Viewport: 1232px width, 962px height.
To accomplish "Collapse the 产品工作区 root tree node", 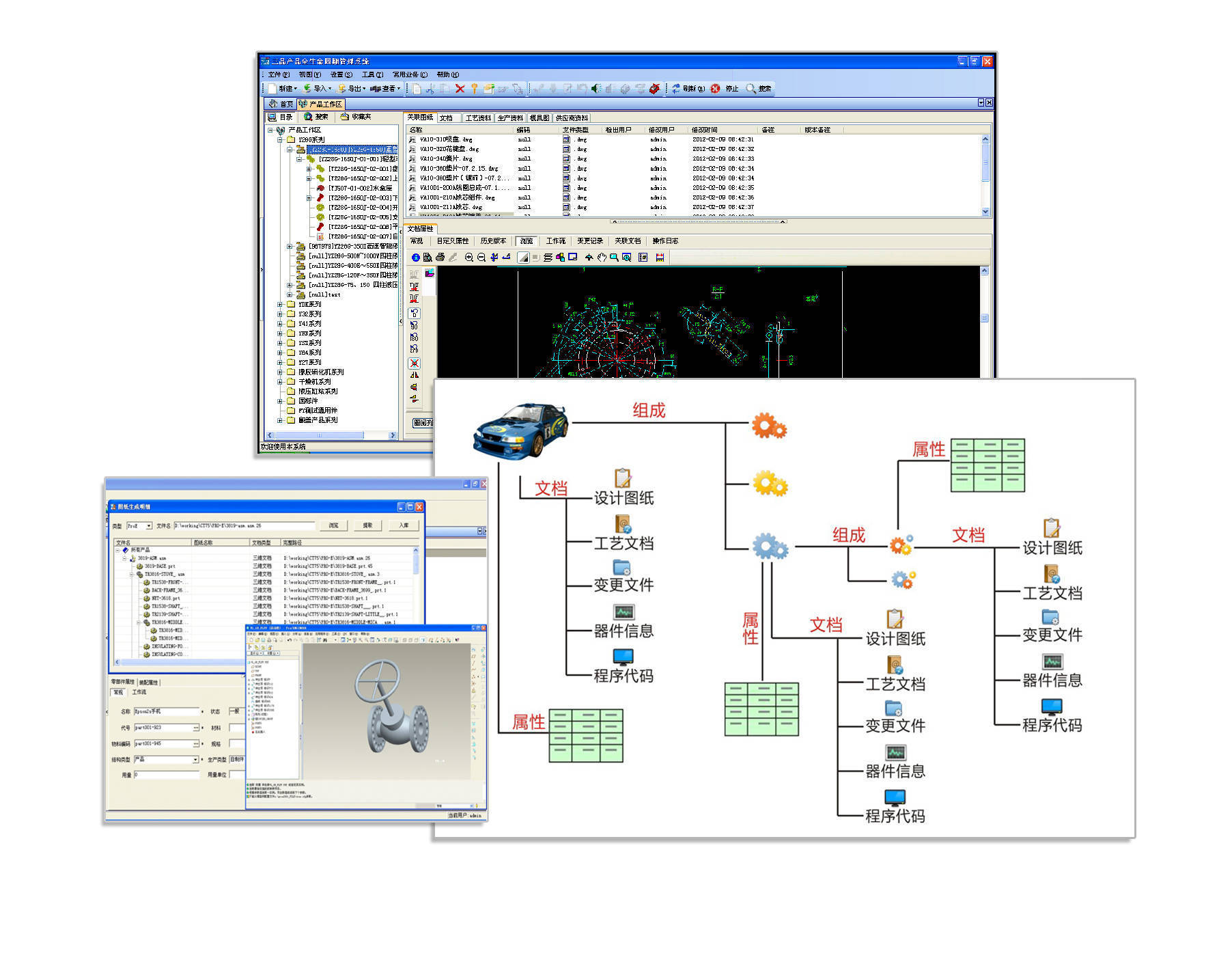I will coord(270,130).
